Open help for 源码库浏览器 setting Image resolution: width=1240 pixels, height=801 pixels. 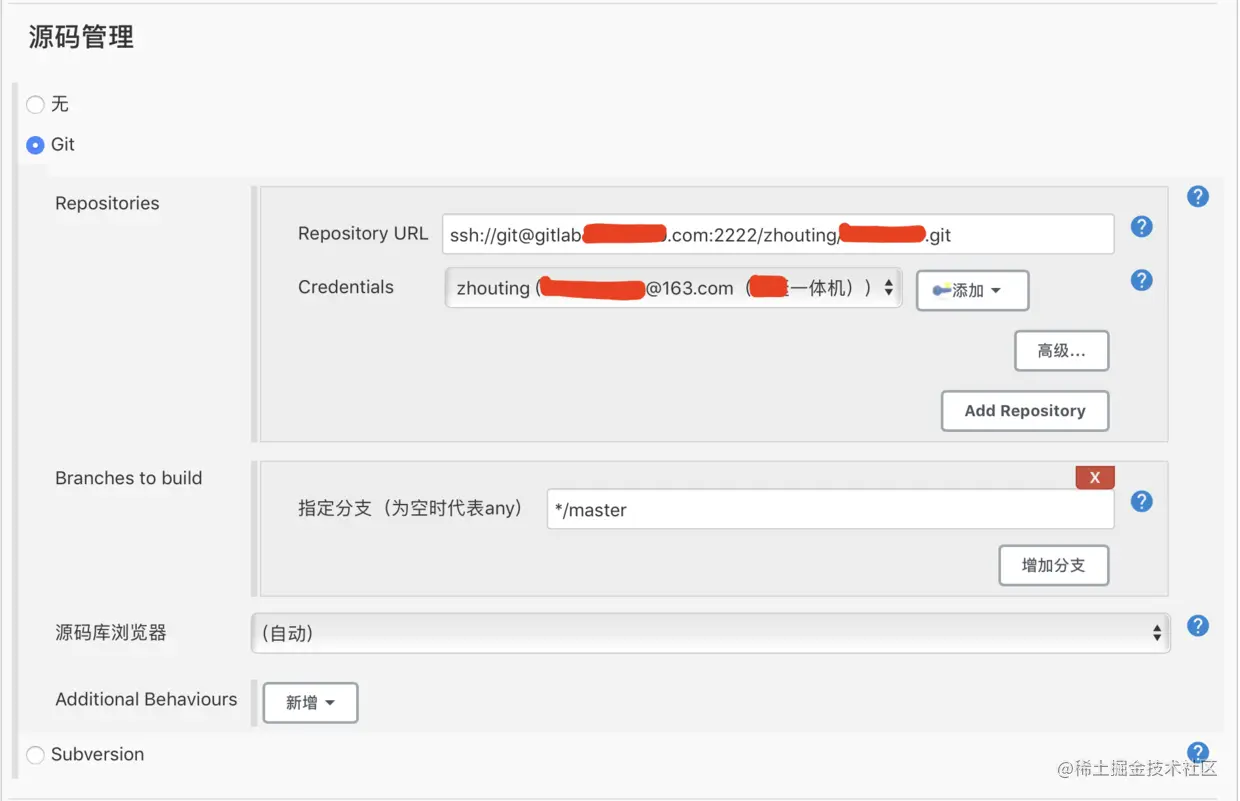pyautogui.click(x=1197, y=625)
